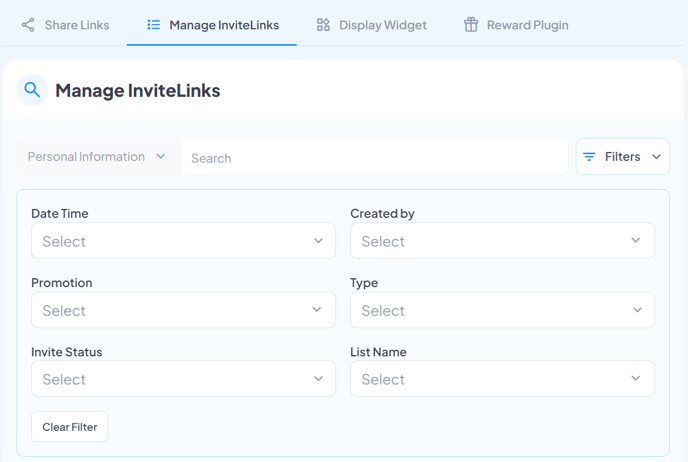Click the Display Widget grid icon

click(323, 25)
